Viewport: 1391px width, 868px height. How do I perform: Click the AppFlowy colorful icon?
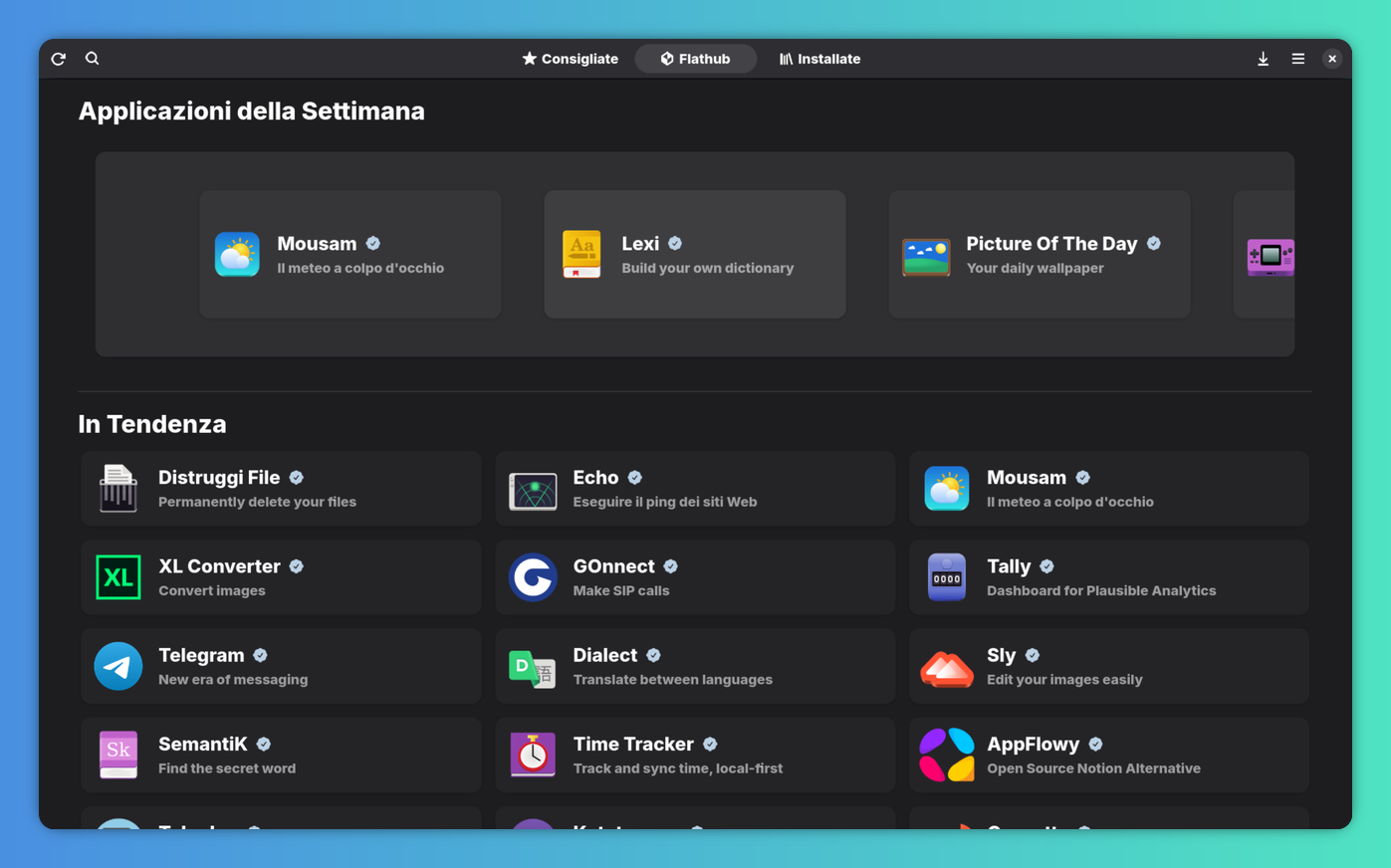(x=947, y=755)
